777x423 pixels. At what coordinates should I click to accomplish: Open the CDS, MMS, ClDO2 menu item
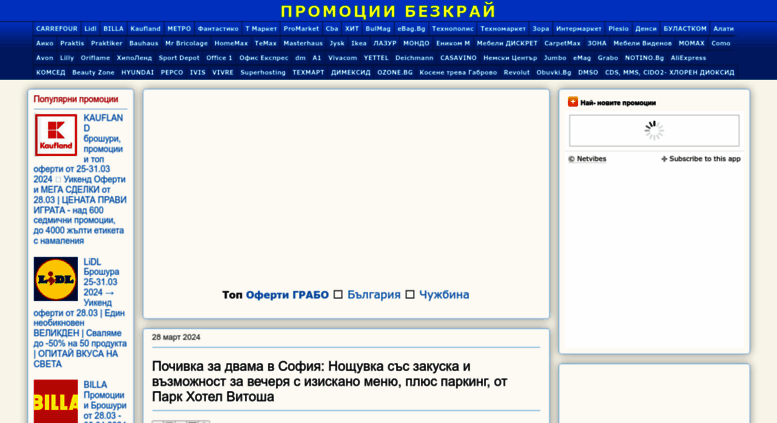669,72
